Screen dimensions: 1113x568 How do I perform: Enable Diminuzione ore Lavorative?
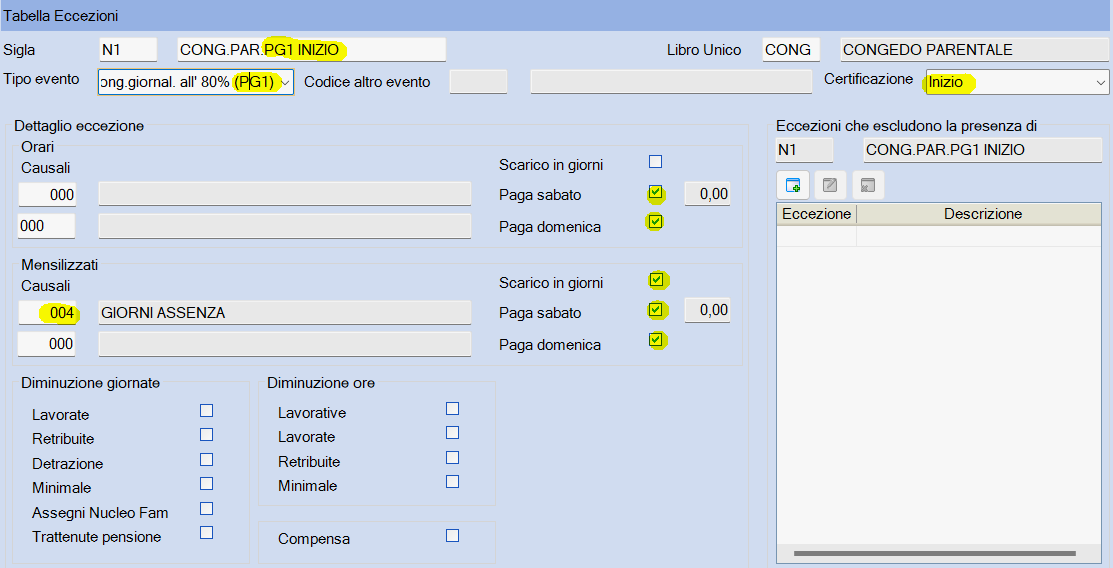452,408
